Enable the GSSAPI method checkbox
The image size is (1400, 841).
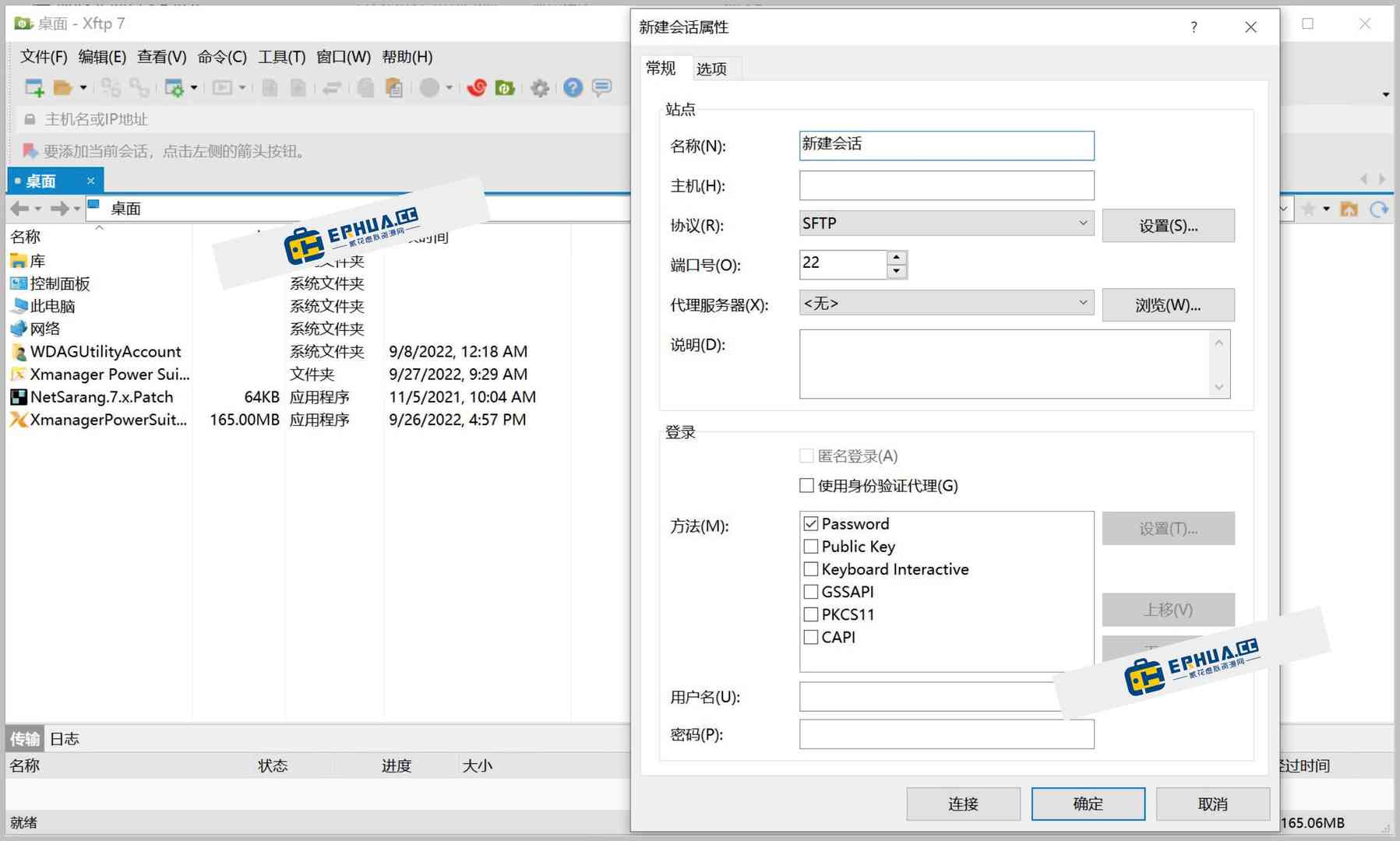pyautogui.click(x=810, y=592)
